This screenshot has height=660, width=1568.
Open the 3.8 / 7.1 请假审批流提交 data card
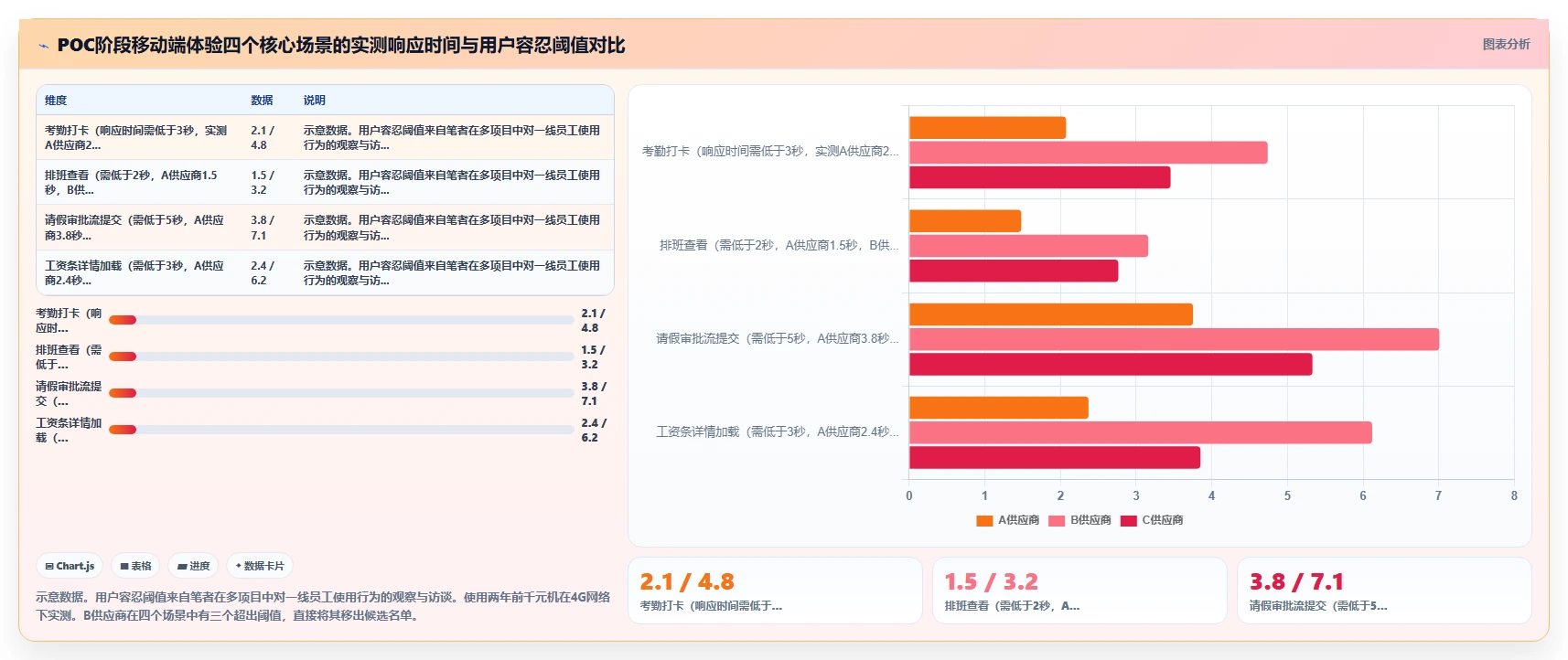click(1384, 591)
